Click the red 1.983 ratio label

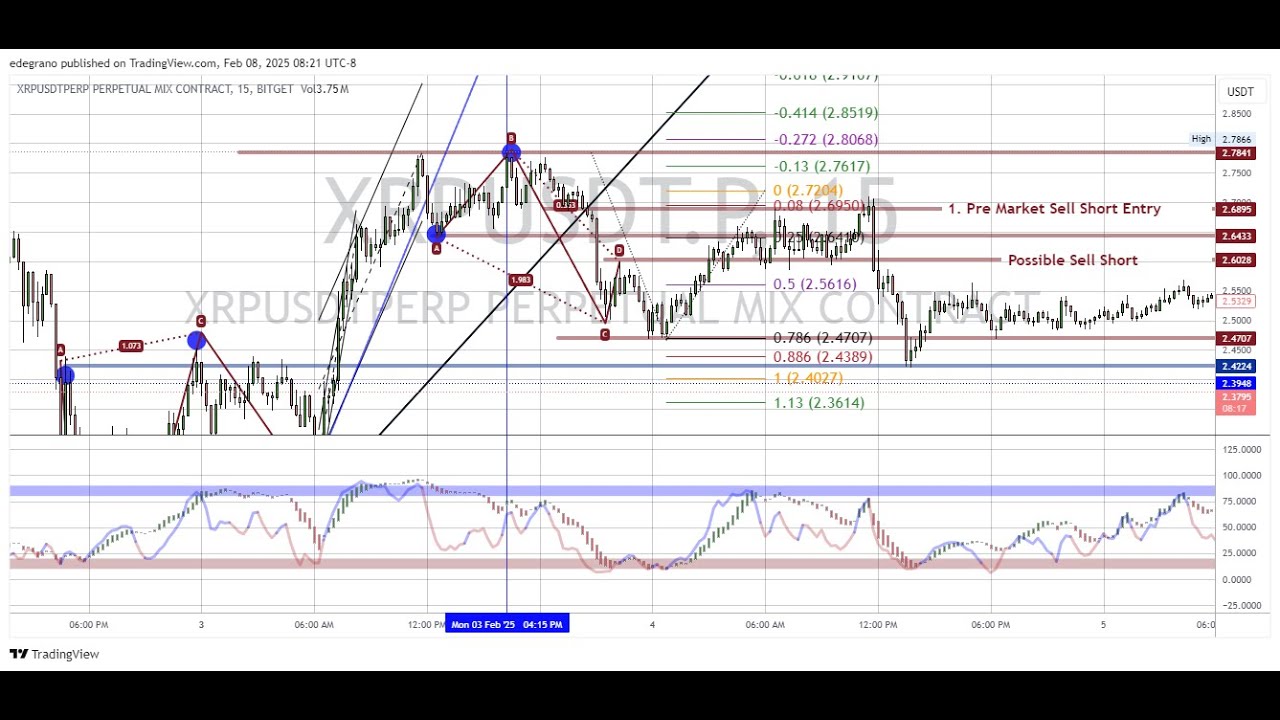pos(520,280)
